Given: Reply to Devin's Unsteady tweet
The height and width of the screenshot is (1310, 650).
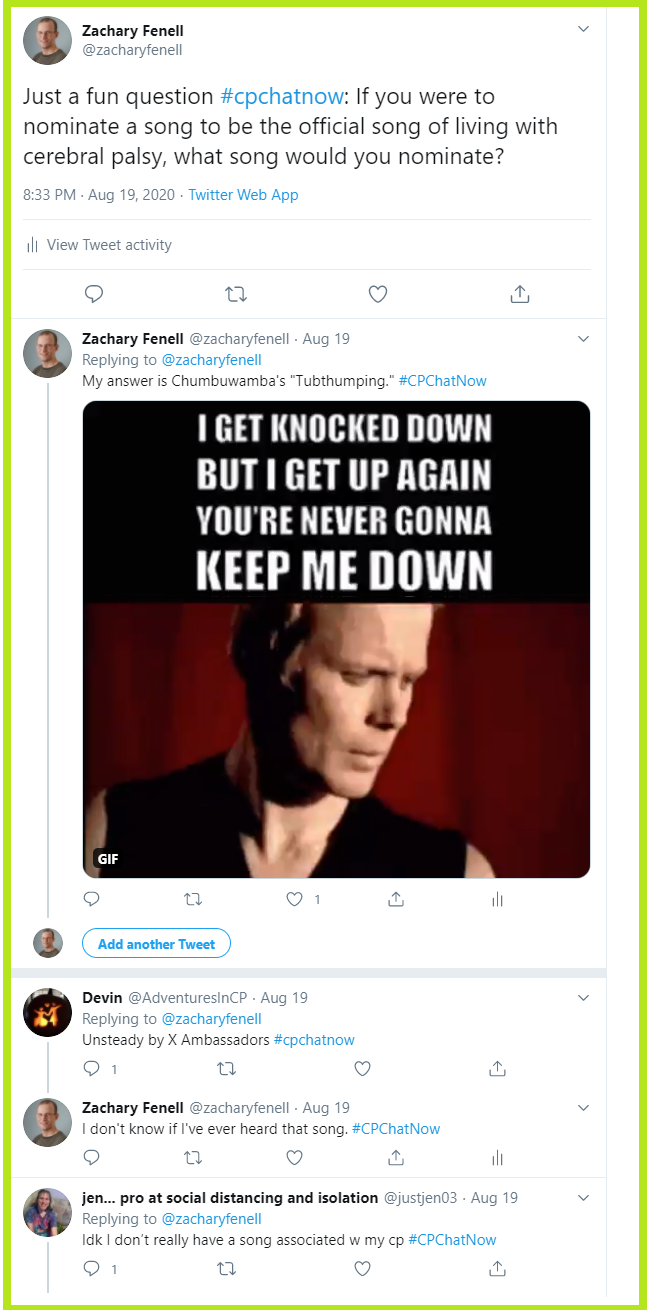Looking at the screenshot, I should pyautogui.click(x=92, y=1068).
